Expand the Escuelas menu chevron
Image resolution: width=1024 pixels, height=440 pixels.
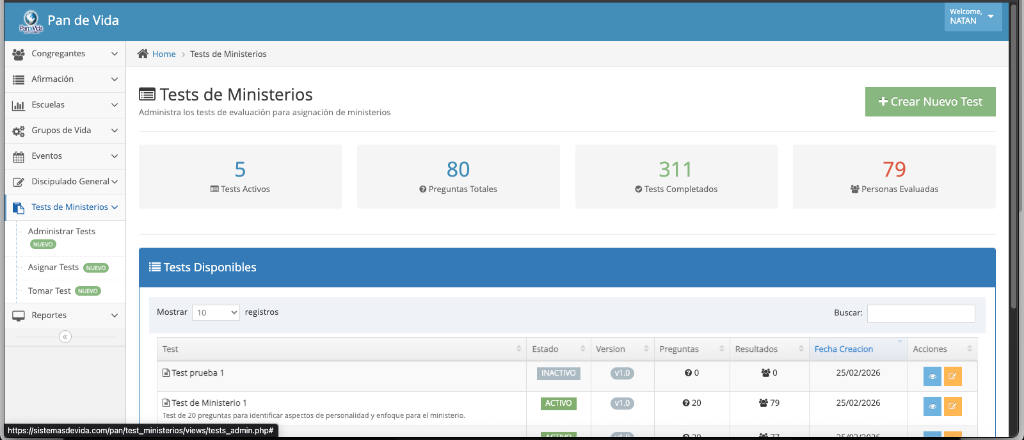coord(114,104)
